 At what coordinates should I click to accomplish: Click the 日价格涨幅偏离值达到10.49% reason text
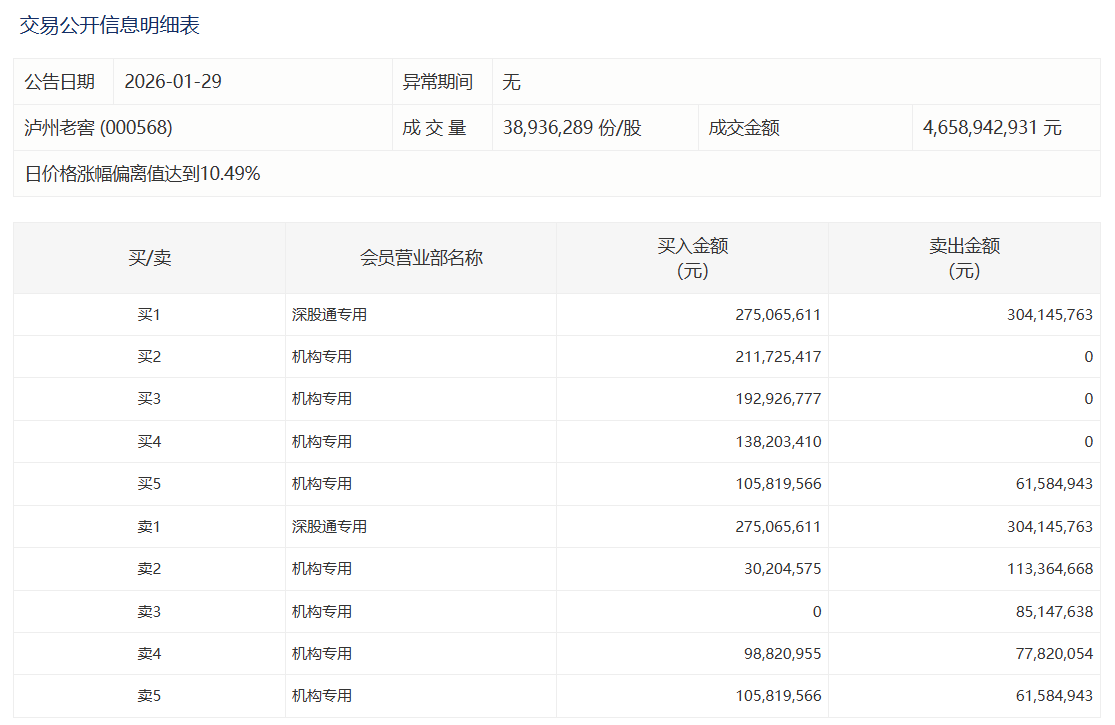click(x=142, y=174)
